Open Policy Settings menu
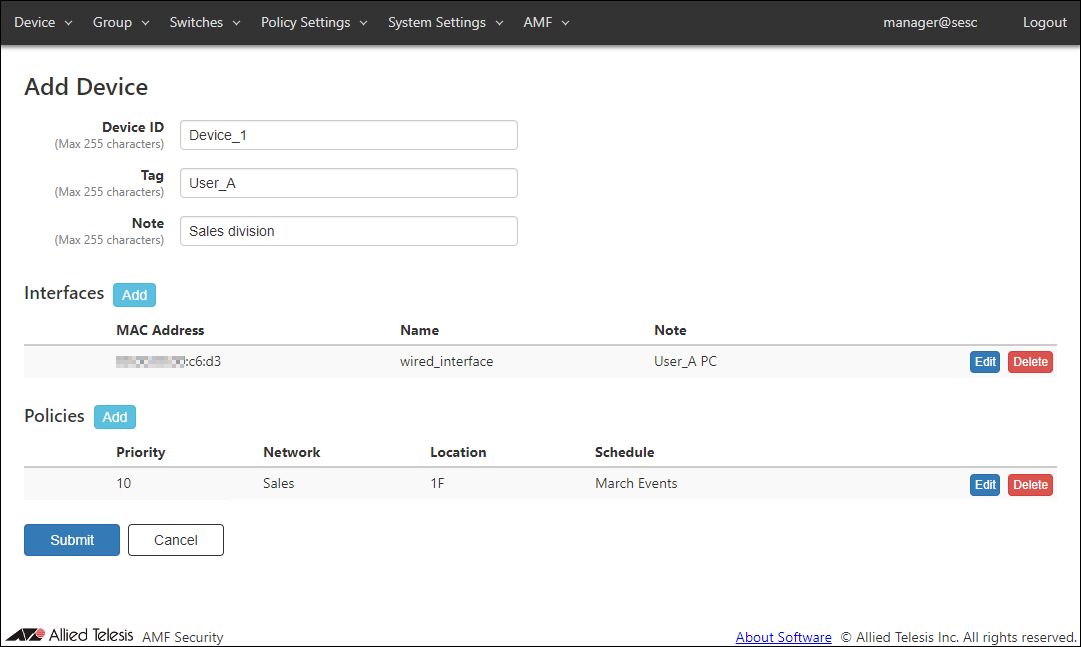Screen dimensions: 1081x647 [x=314, y=22]
